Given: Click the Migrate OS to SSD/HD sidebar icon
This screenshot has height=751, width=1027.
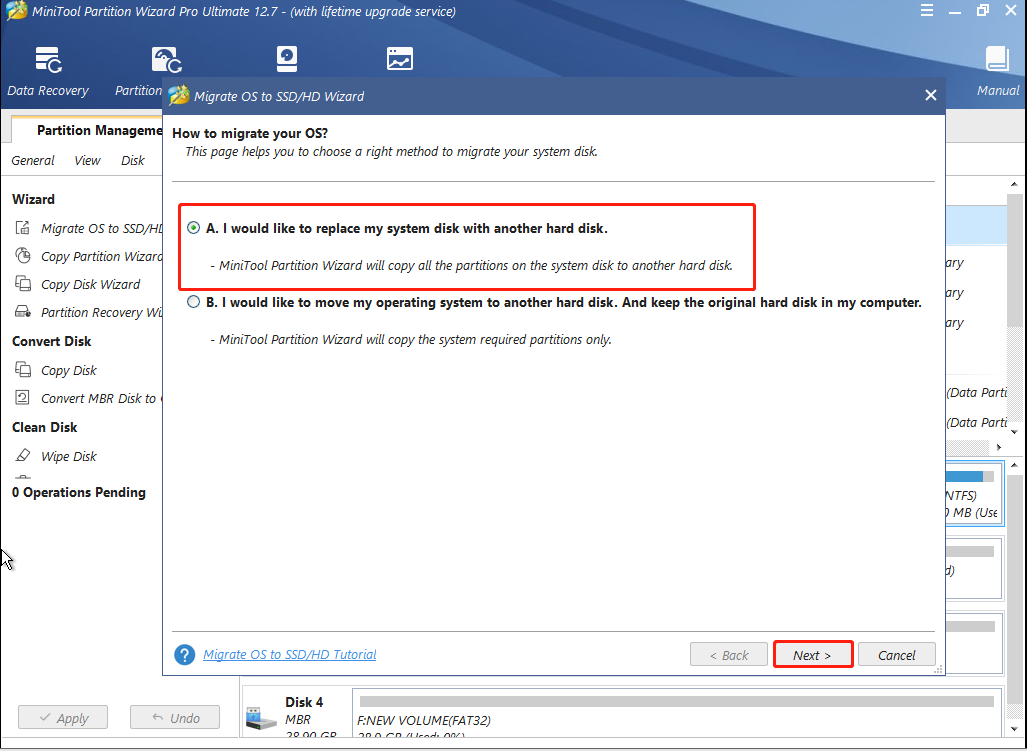Looking at the screenshot, I should click(23, 228).
